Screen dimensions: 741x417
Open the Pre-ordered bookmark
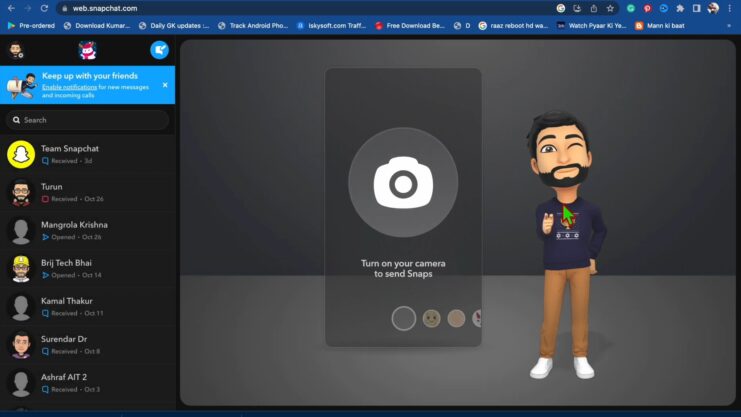[31, 26]
